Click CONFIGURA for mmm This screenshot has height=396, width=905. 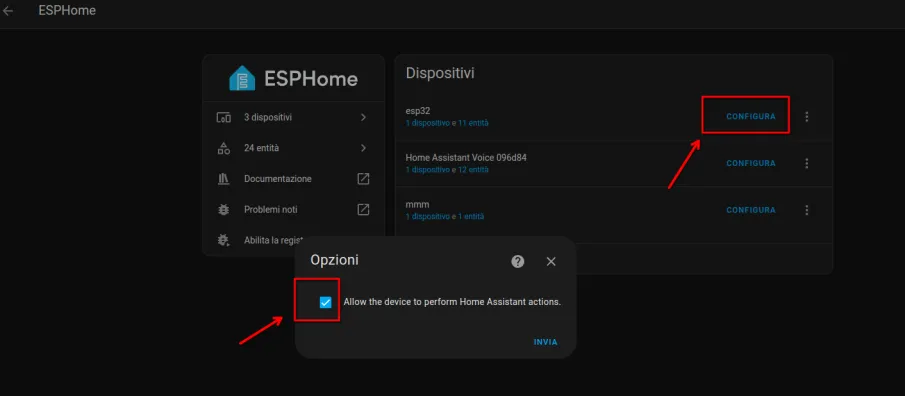coord(751,210)
